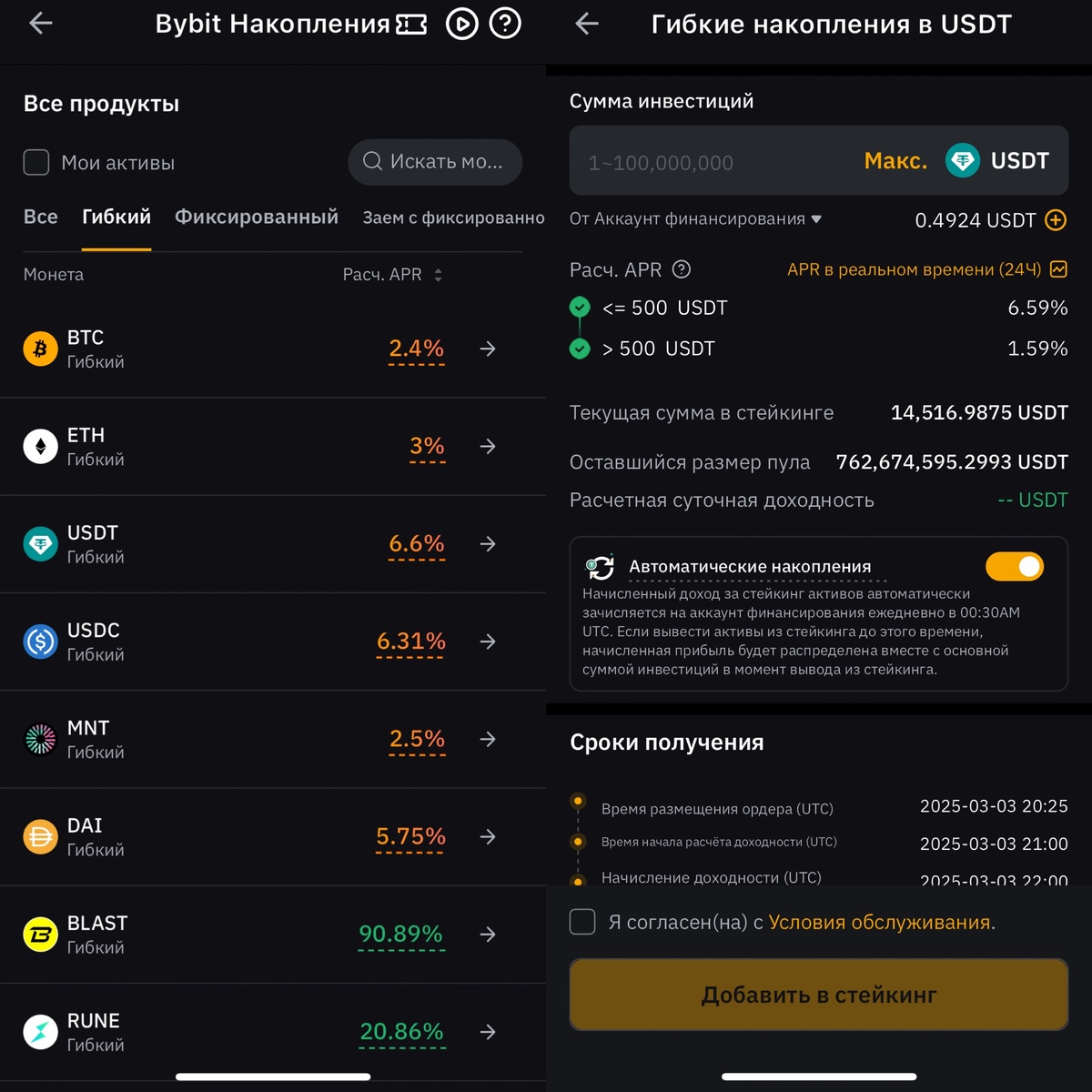Open Условия обслуживания link

pos(880,923)
